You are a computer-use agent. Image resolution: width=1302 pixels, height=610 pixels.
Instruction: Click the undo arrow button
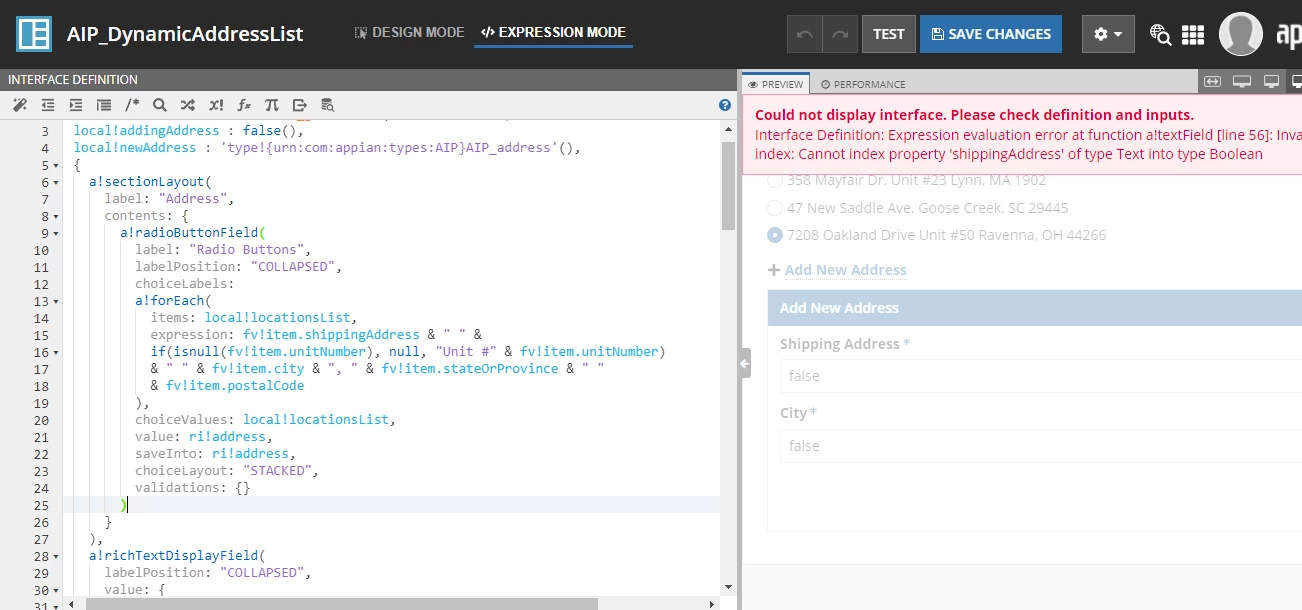pos(804,34)
